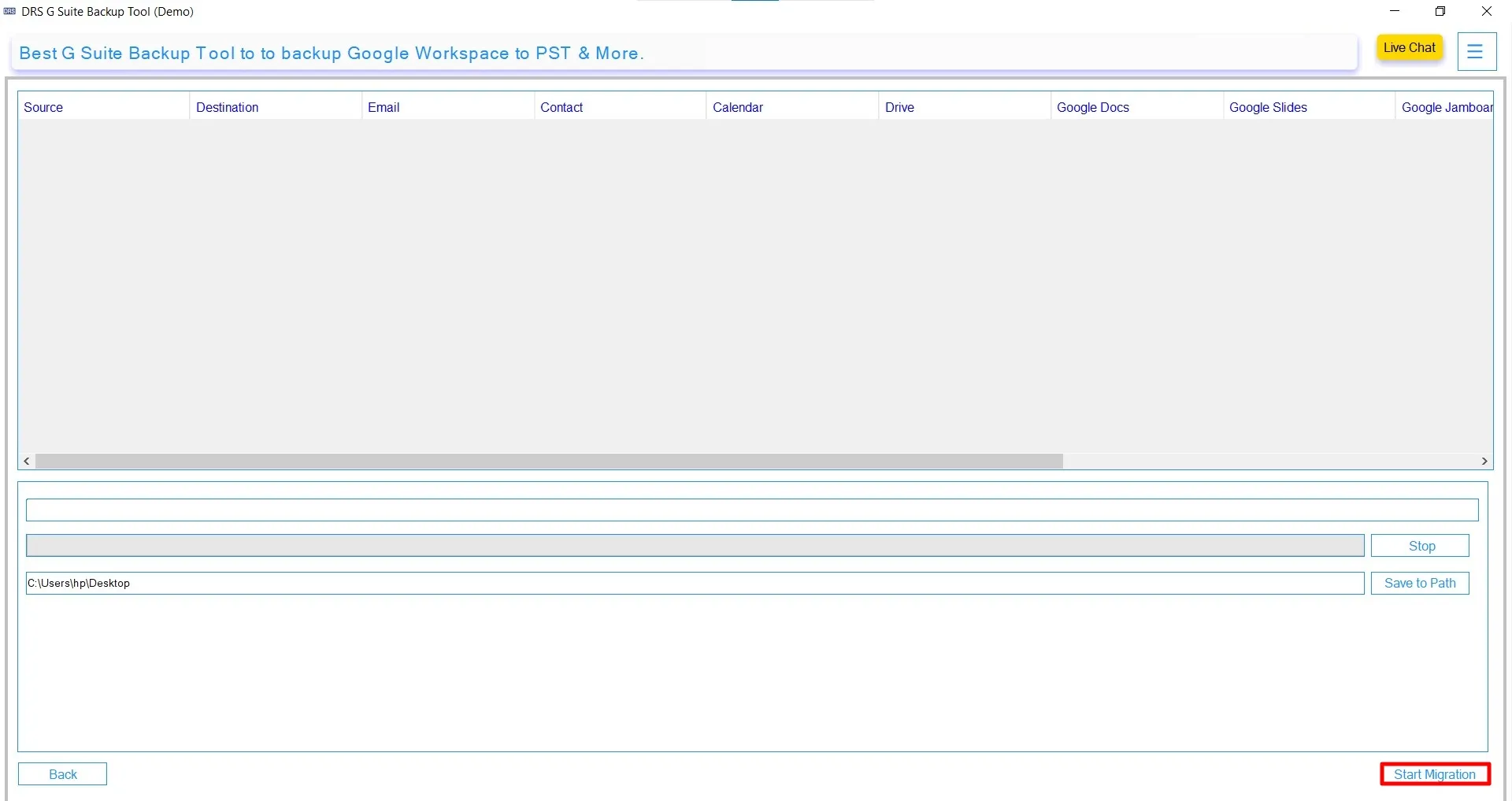Viewport: 1512px width, 801px height.
Task: Go Back to previous step
Action: pyautogui.click(x=63, y=774)
